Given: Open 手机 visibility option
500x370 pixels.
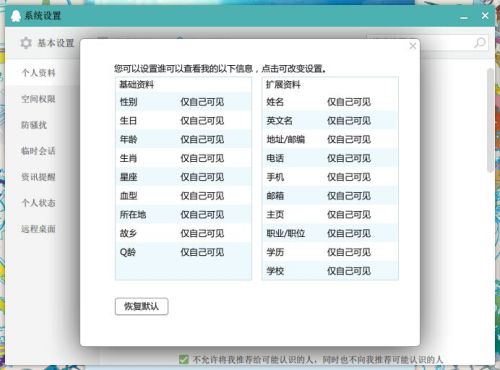Looking at the screenshot, I should pos(349,177).
